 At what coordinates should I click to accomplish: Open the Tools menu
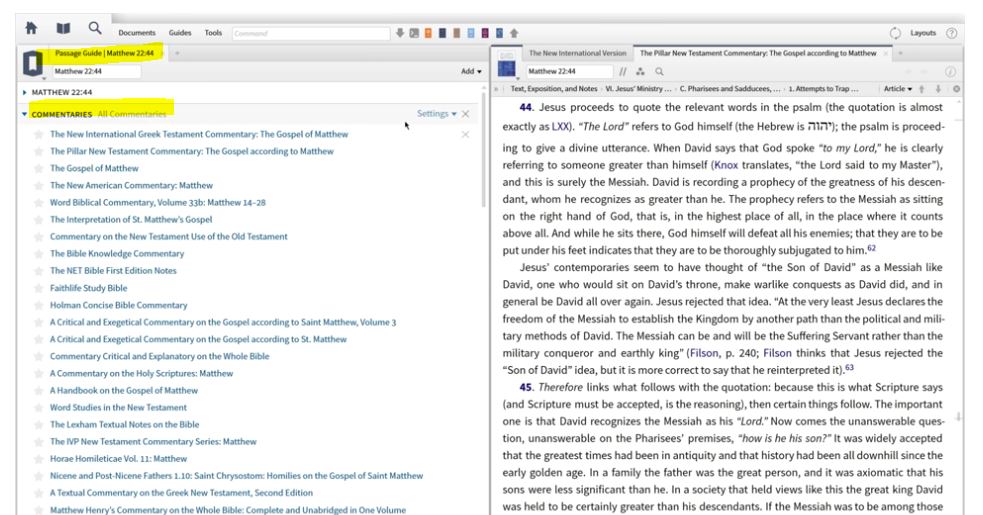point(213,33)
